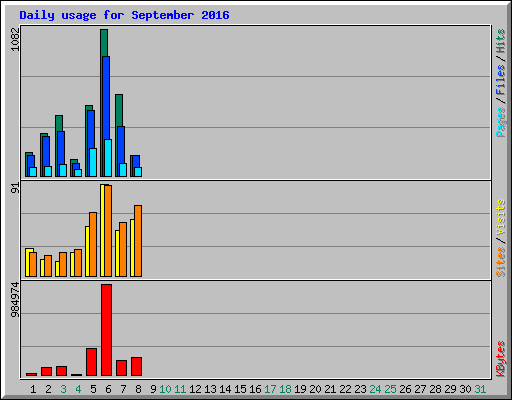Image resolution: width=512 pixels, height=400 pixels.
Task: Click green day label '31' on the x-axis
Action: (480, 389)
